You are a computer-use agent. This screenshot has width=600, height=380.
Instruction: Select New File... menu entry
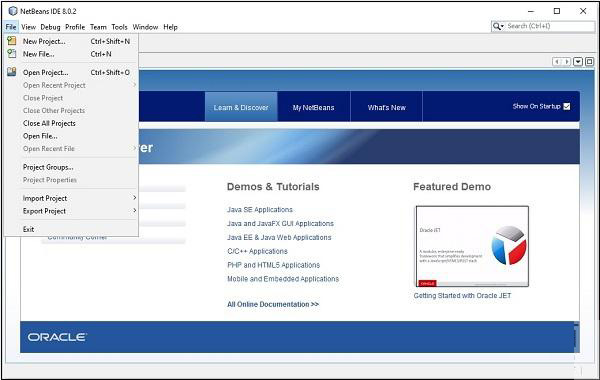(x=71, y=54)
